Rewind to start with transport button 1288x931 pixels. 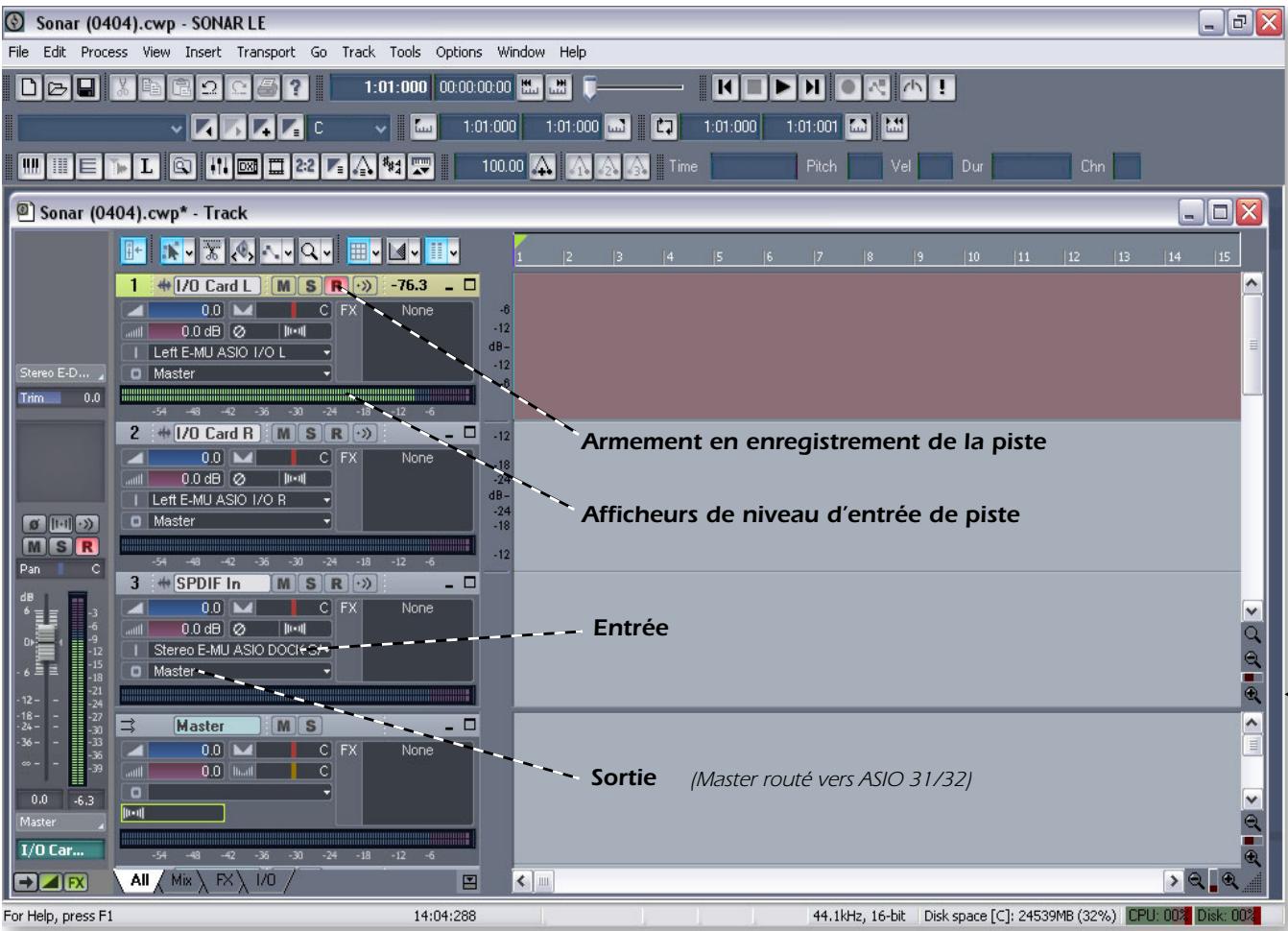click(x=725, y=88)
